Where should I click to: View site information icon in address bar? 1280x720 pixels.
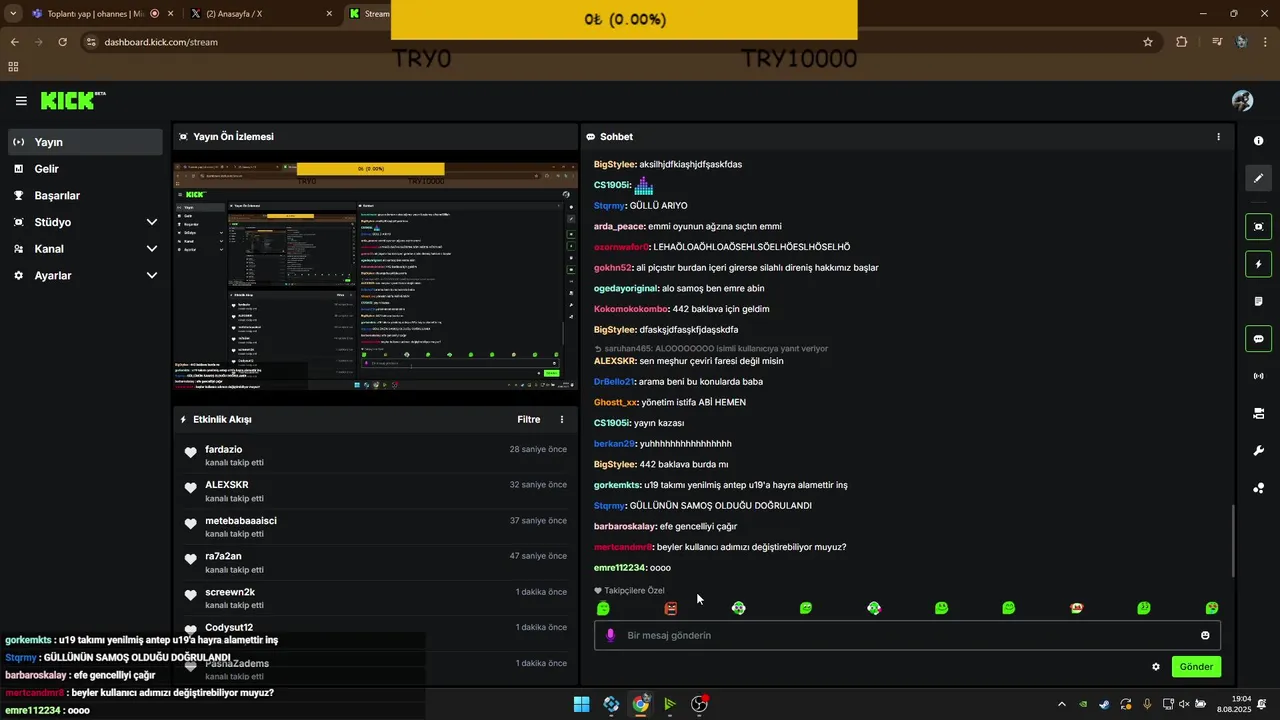coord(91,42)
